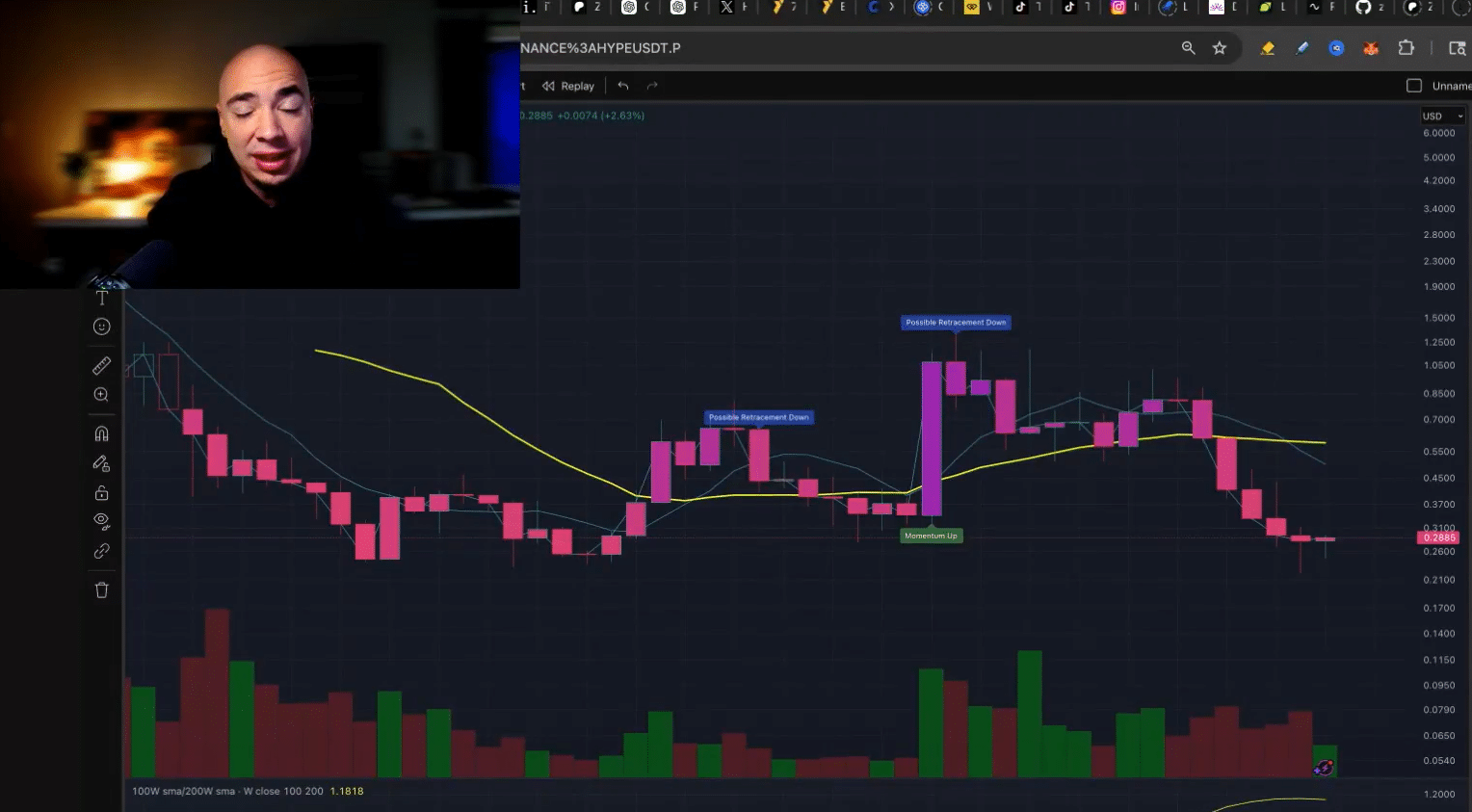The width and height of the screenshot is (1472, 812).
Task: Click the right Possible Retracement Down label
Action: (x=956, y=323)
